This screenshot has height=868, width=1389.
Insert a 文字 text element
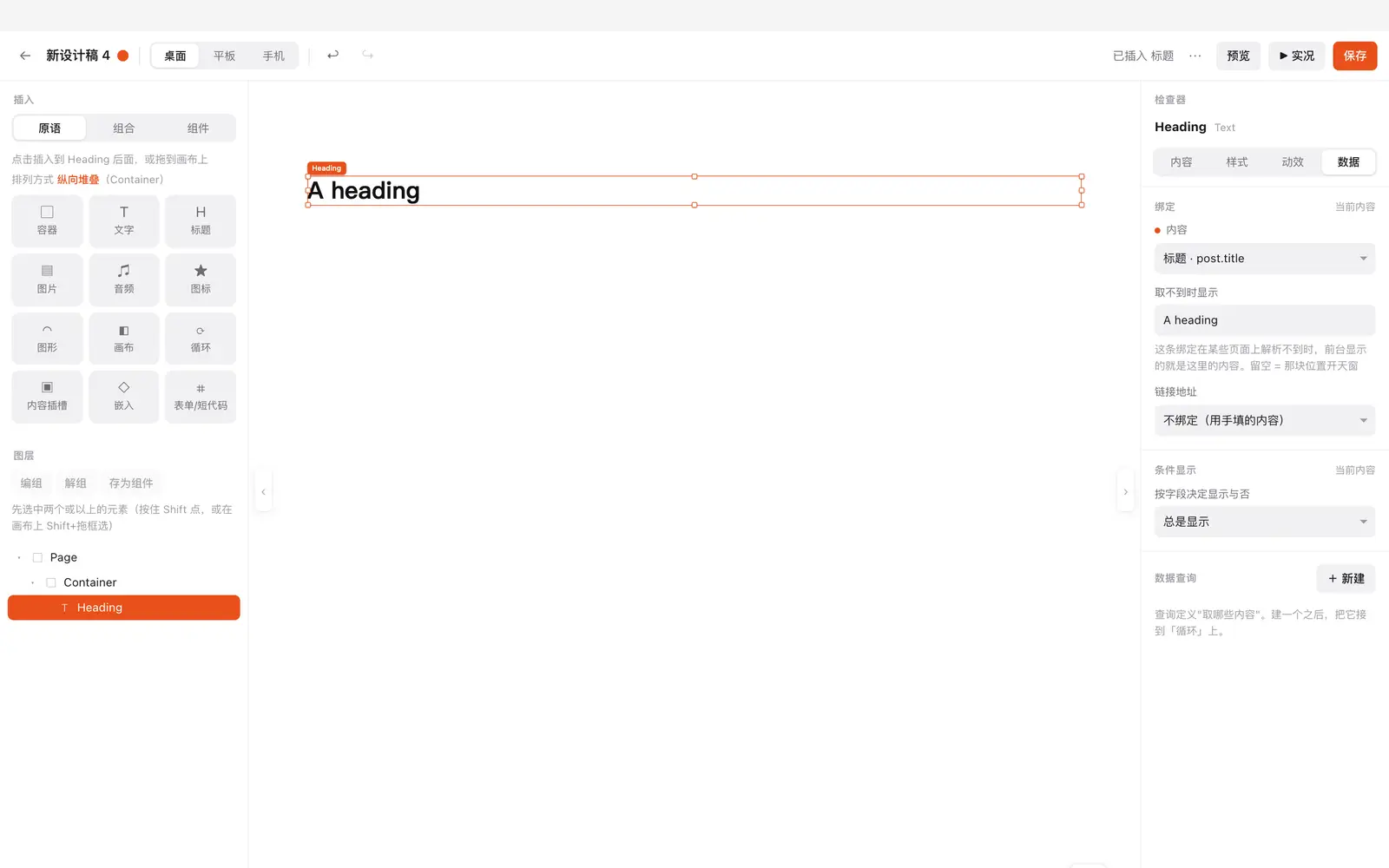(x=124, y=220)
